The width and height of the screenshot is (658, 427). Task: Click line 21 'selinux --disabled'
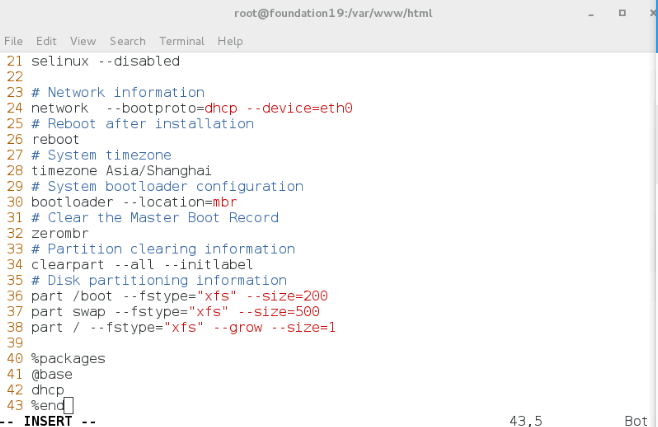point(105,61)
